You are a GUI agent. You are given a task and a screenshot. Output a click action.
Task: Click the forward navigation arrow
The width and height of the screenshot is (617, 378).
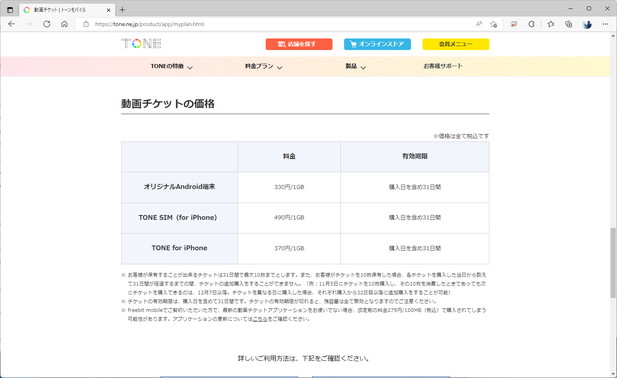[x=29, y=24]
